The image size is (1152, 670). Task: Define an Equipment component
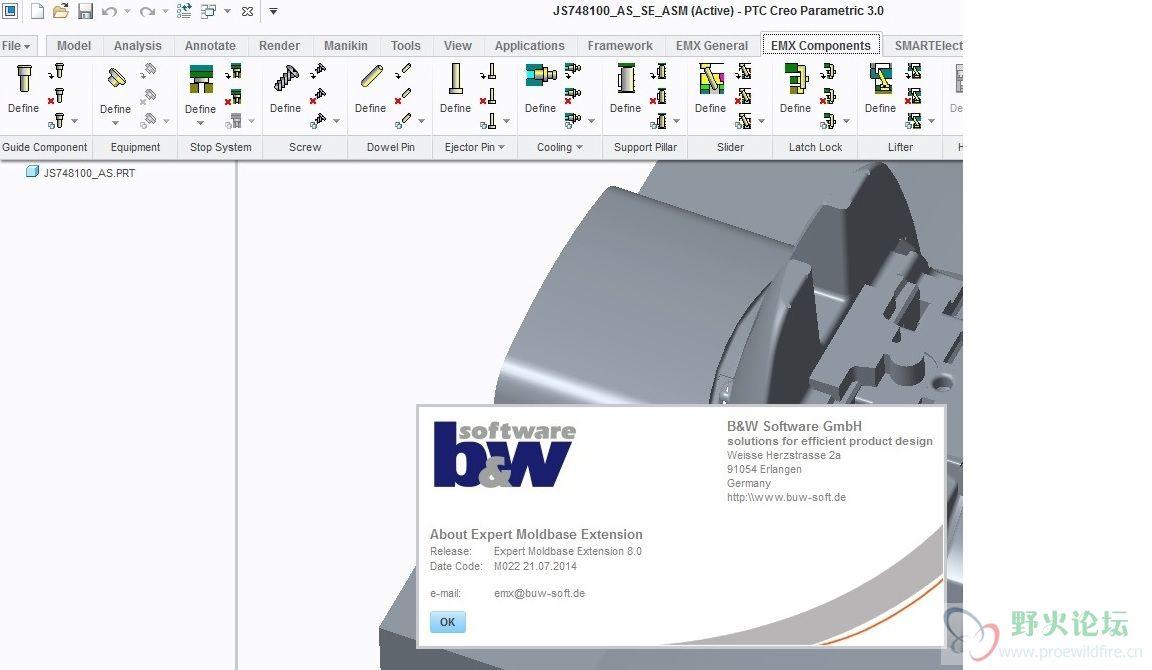click(x=115, y=88)
